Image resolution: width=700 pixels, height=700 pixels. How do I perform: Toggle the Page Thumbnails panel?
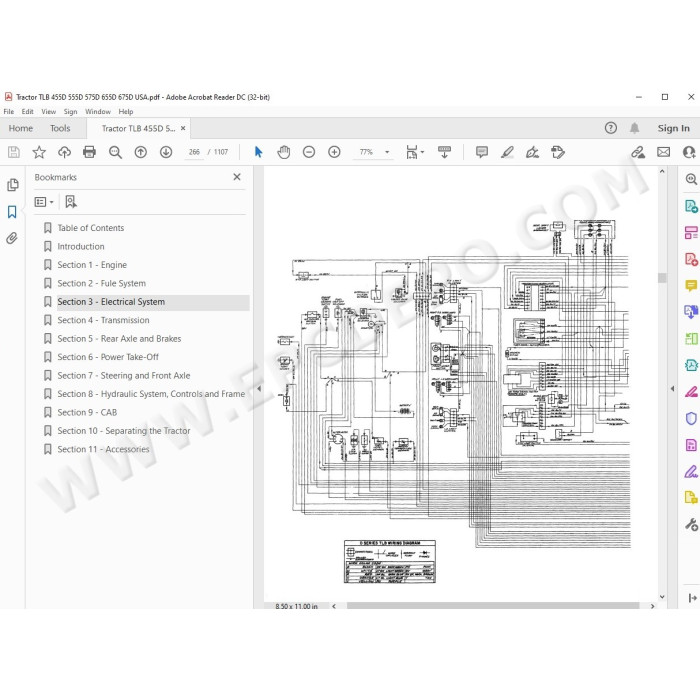[12, 185]
